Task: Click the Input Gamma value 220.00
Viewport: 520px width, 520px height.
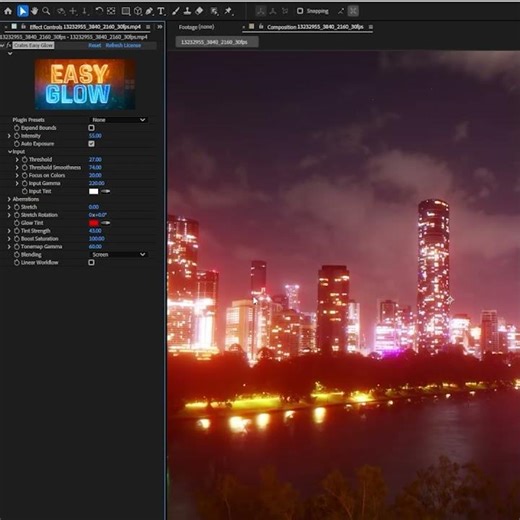Action: pos(97,183)
